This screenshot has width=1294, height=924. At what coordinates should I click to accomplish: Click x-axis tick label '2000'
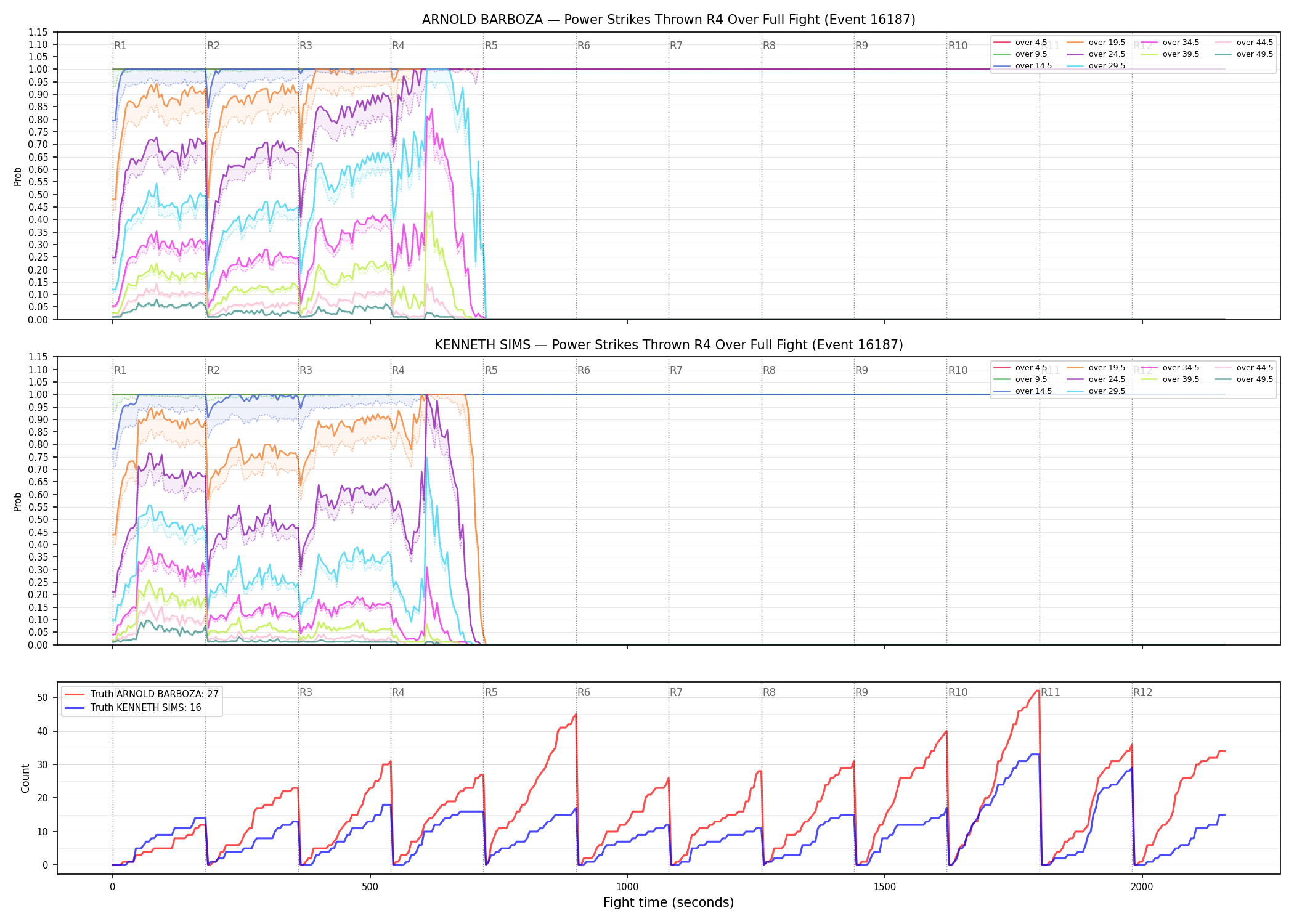coord(1142,887)
